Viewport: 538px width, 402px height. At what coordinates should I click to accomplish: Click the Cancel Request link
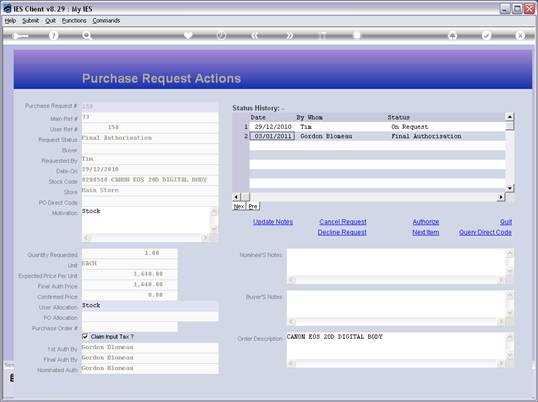343,222
